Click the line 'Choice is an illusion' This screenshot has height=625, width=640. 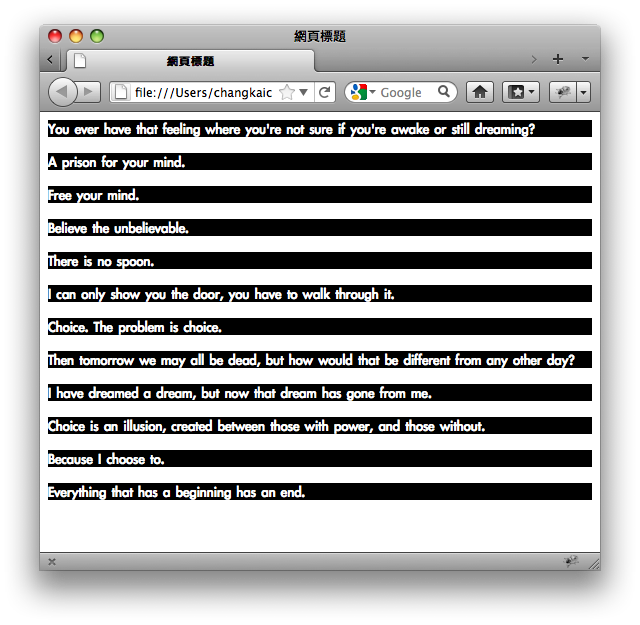pyautogui.click(x=320, y=426)
